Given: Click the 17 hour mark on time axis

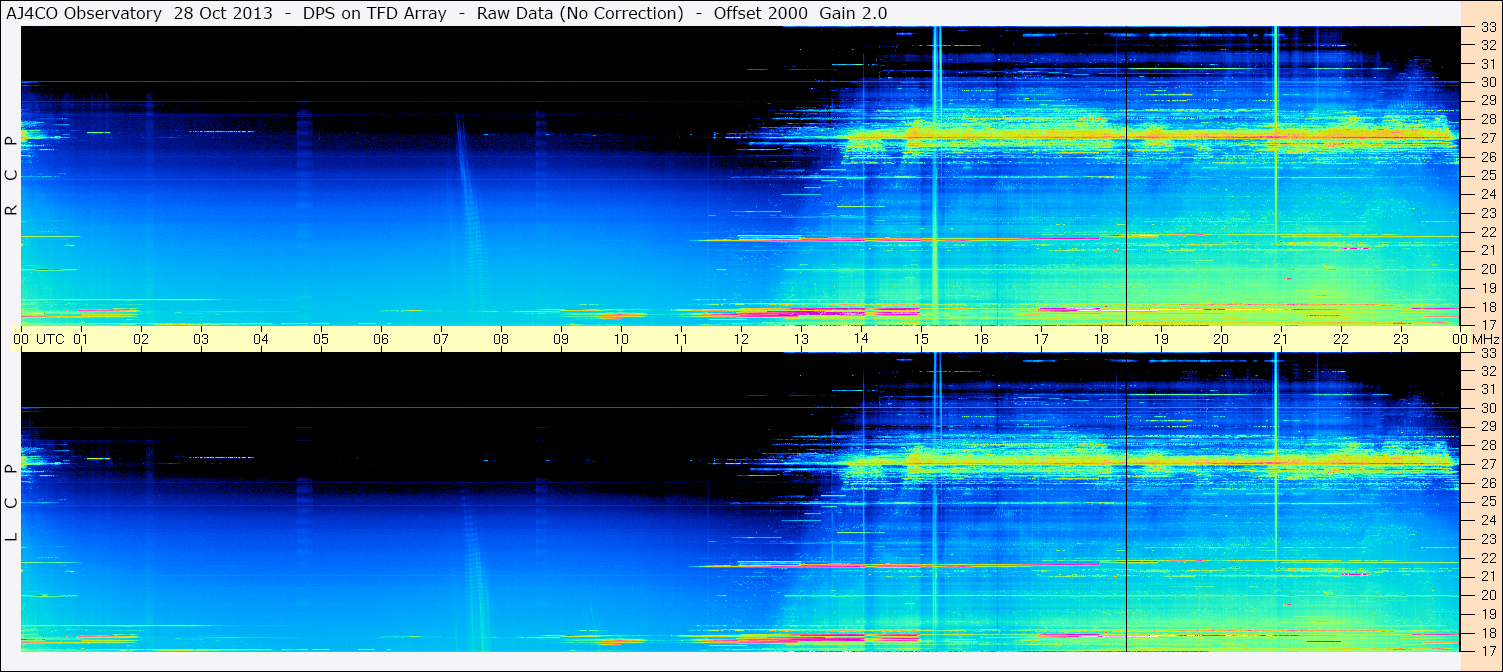Looking at the screenshot, I should 1041,339.
